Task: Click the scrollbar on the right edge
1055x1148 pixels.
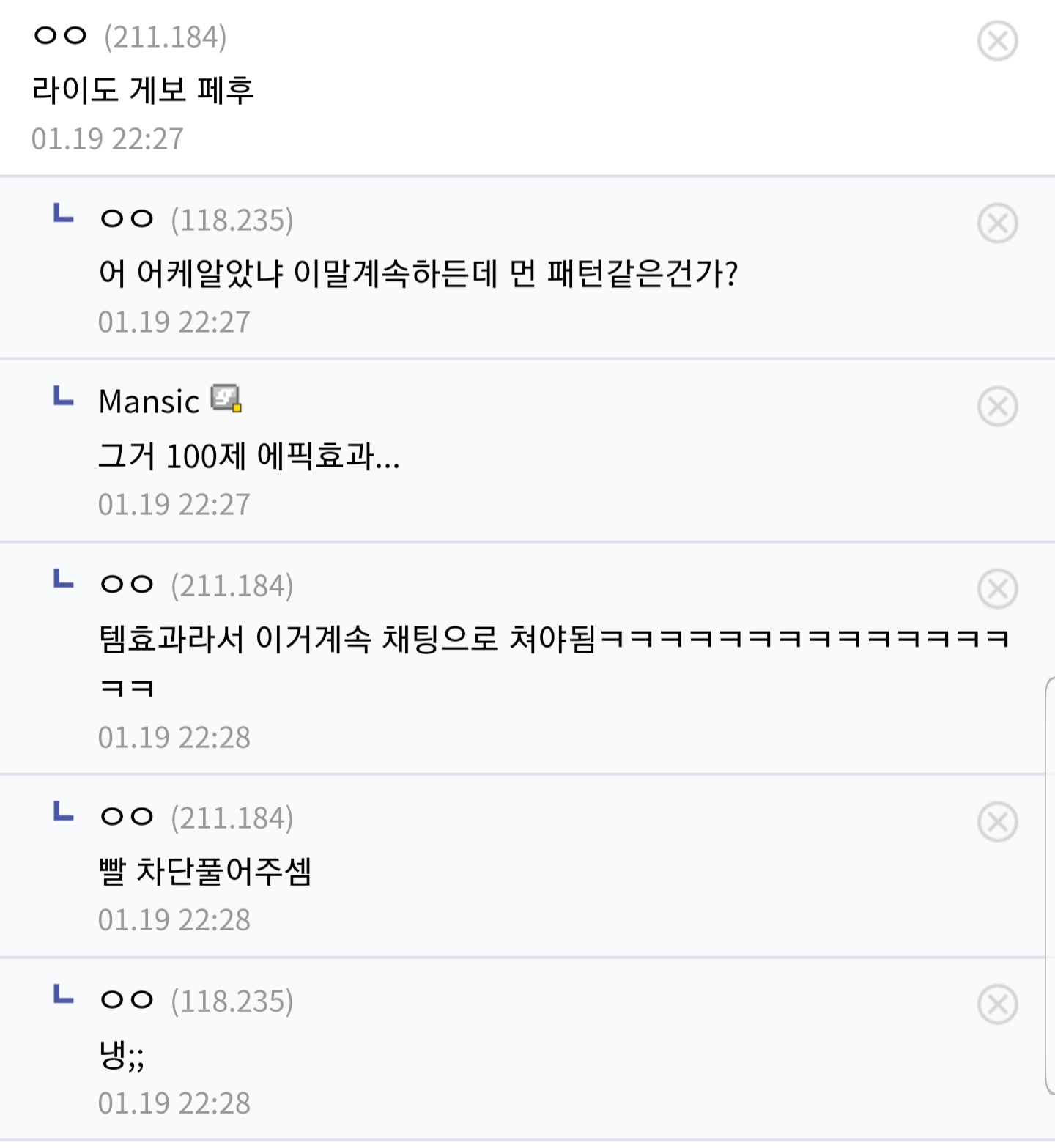Action: pos(1049,886)
